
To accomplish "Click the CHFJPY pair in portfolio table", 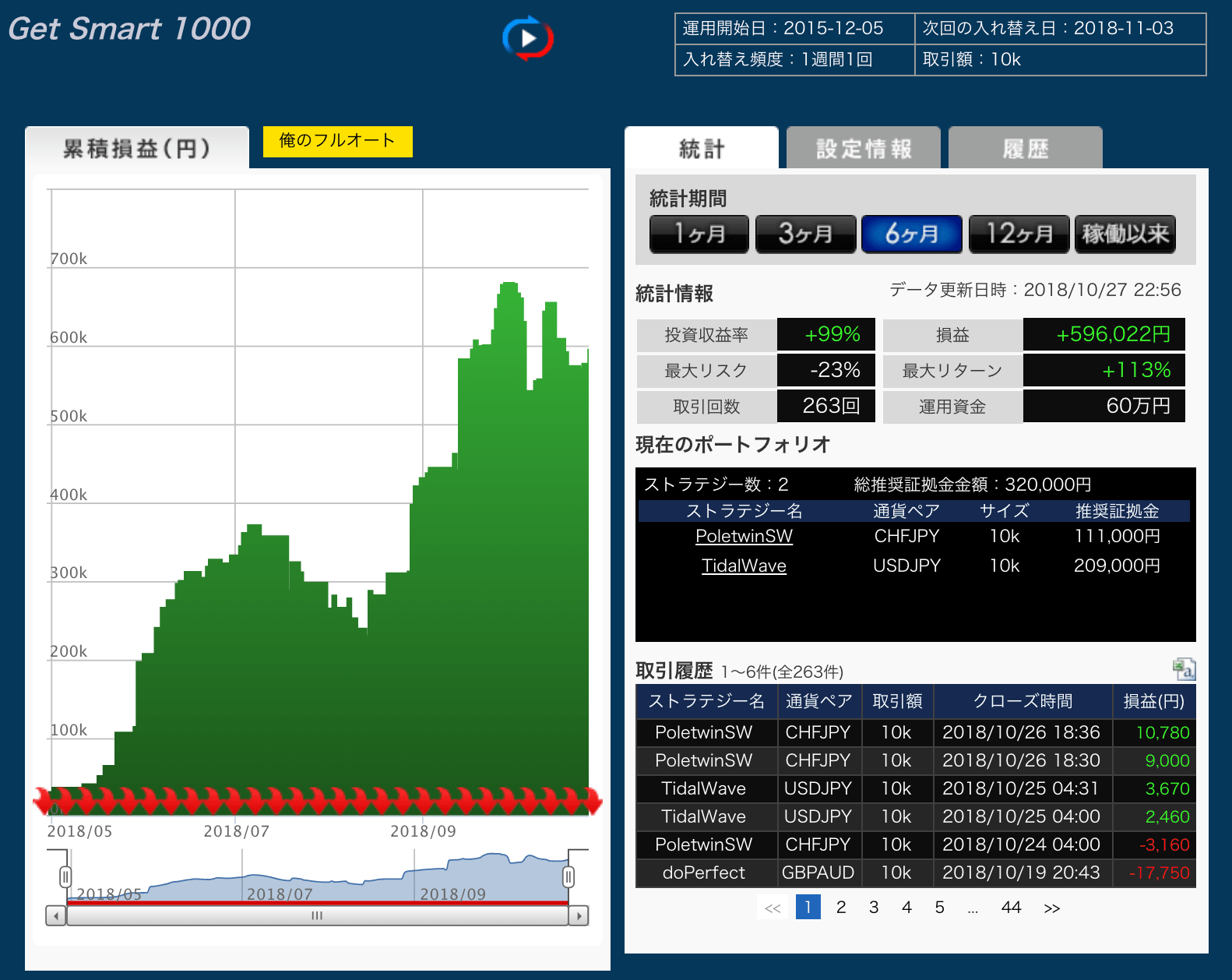I will [x=906, y=536].
